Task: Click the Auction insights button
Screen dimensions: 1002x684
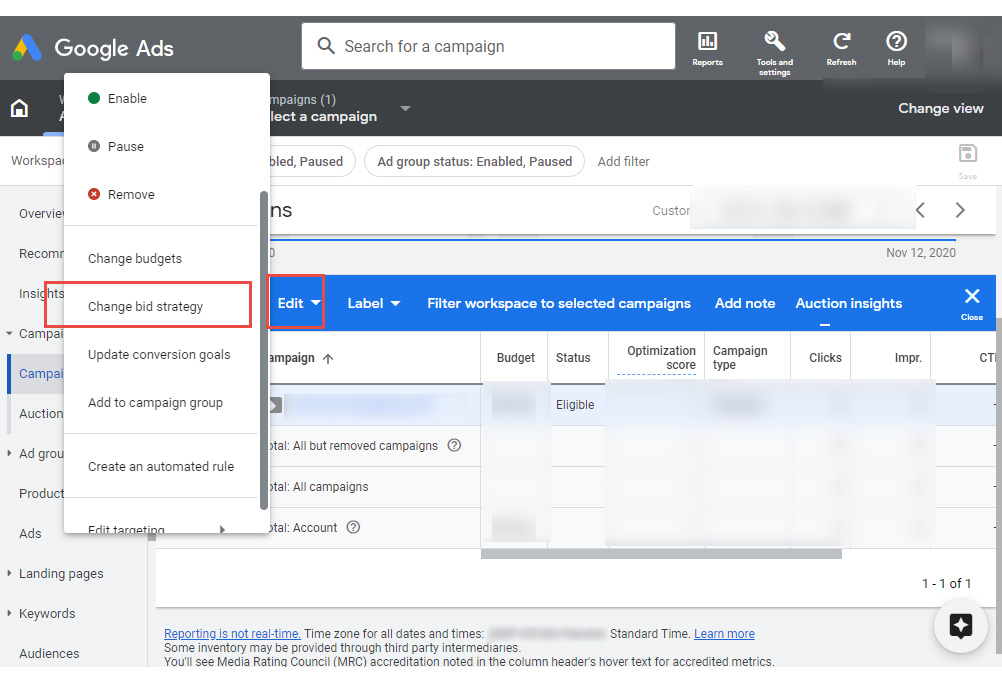Action: coord(848,303)
